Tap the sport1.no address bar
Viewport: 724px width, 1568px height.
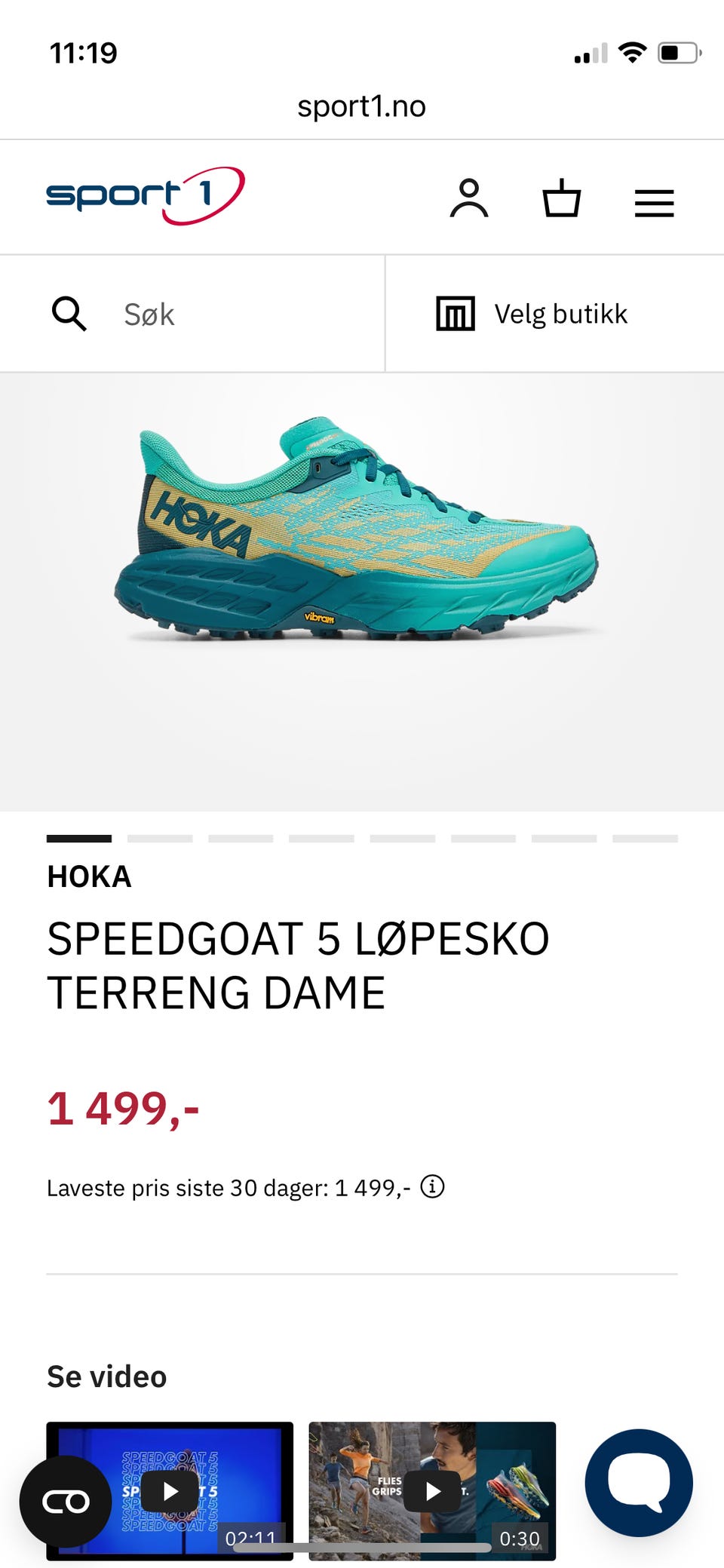pos(362,106)
